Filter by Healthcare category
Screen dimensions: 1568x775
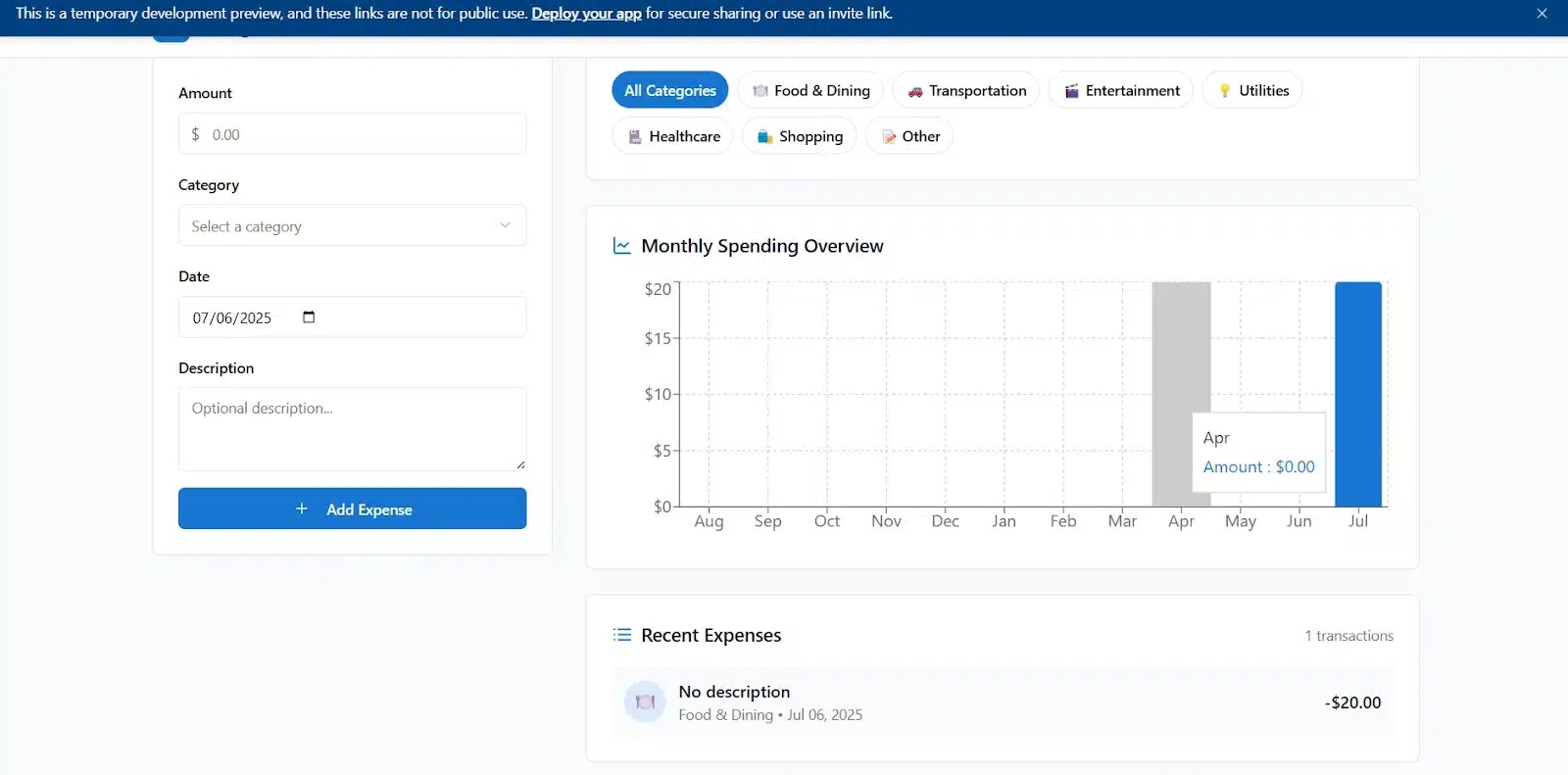tap(672, 136)
